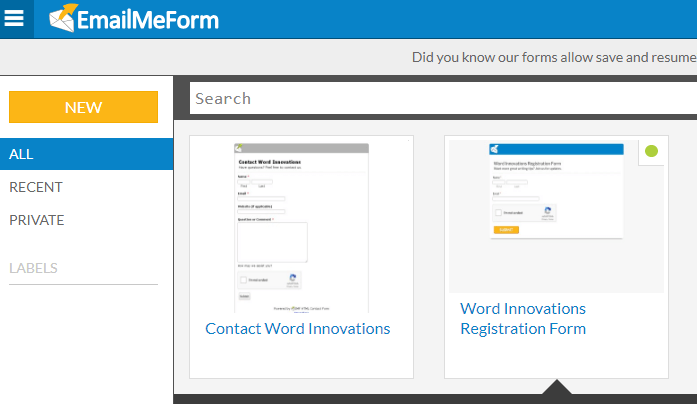Expand the LABELS section
The image size is (697, 404).
33,268
